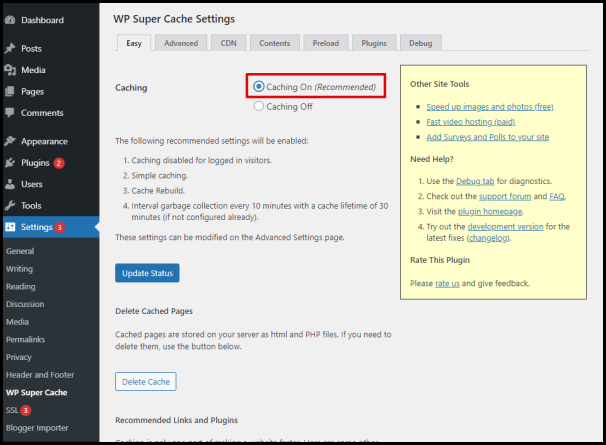This screenshot has width=606, height=445.
Task: Click the Debug tab link in Need Help
Action: 475,181
